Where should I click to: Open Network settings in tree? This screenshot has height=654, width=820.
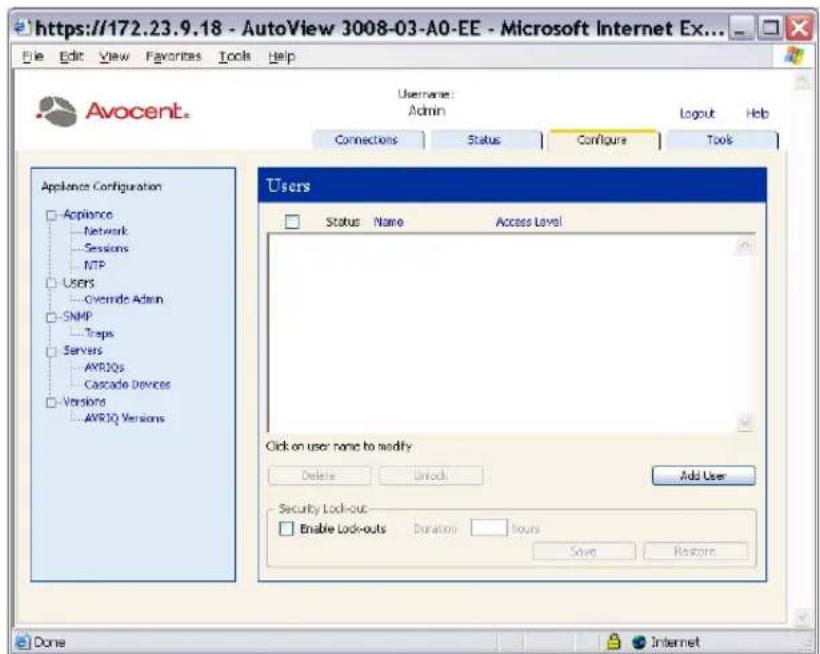(x=106, y=231)
